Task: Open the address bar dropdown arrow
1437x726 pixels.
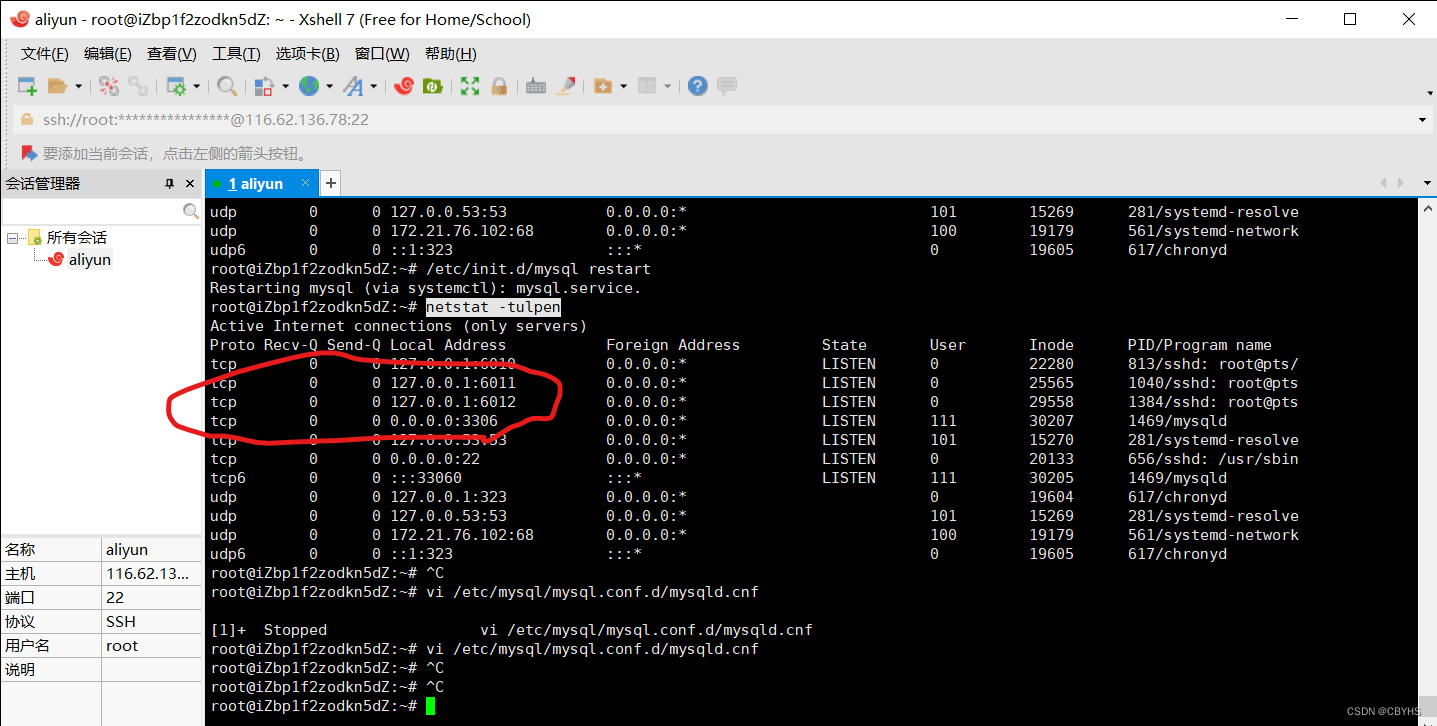Action: (x=1422, y=119)
